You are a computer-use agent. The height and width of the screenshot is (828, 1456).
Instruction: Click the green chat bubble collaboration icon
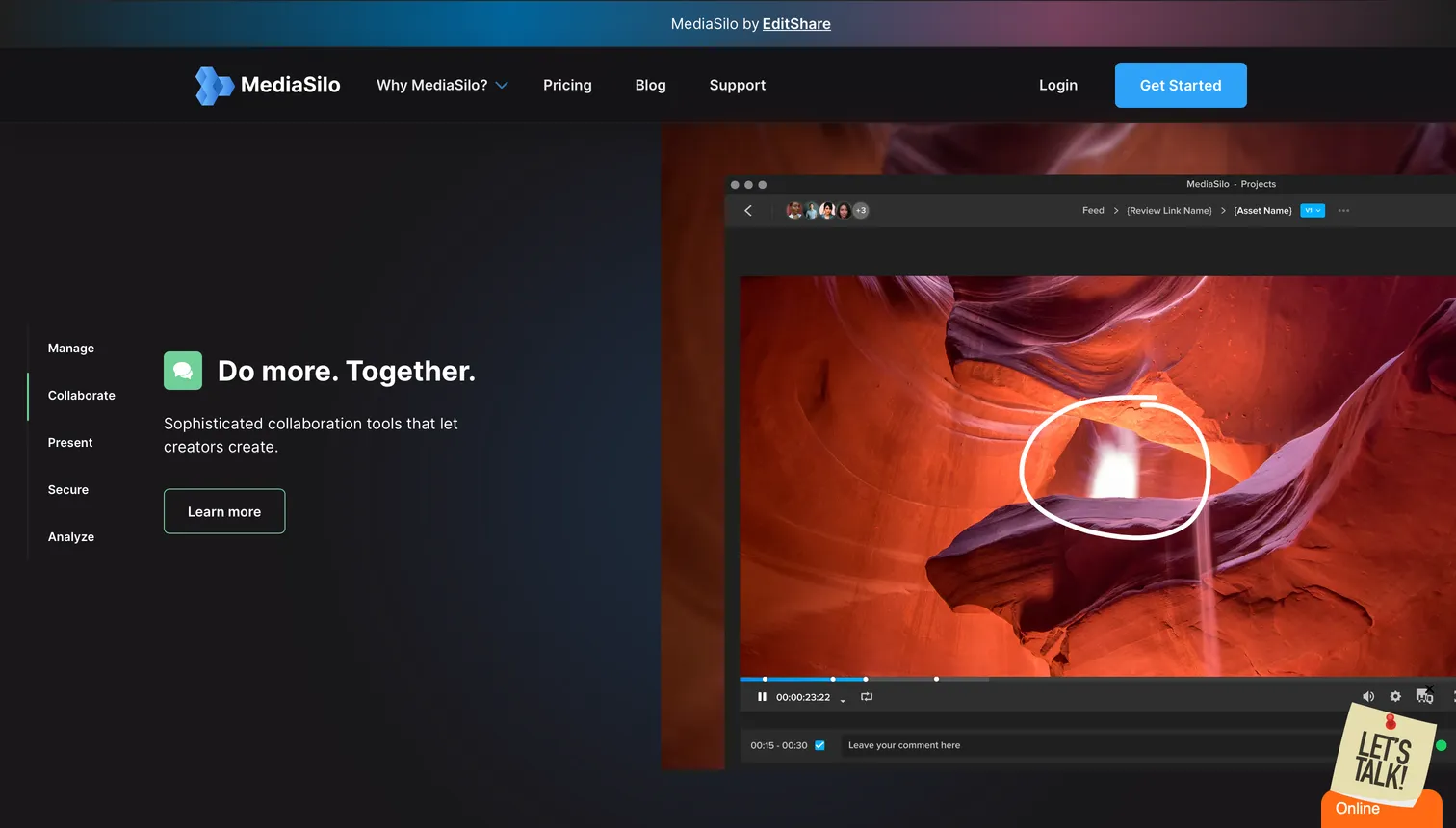[x=183, y=370]
